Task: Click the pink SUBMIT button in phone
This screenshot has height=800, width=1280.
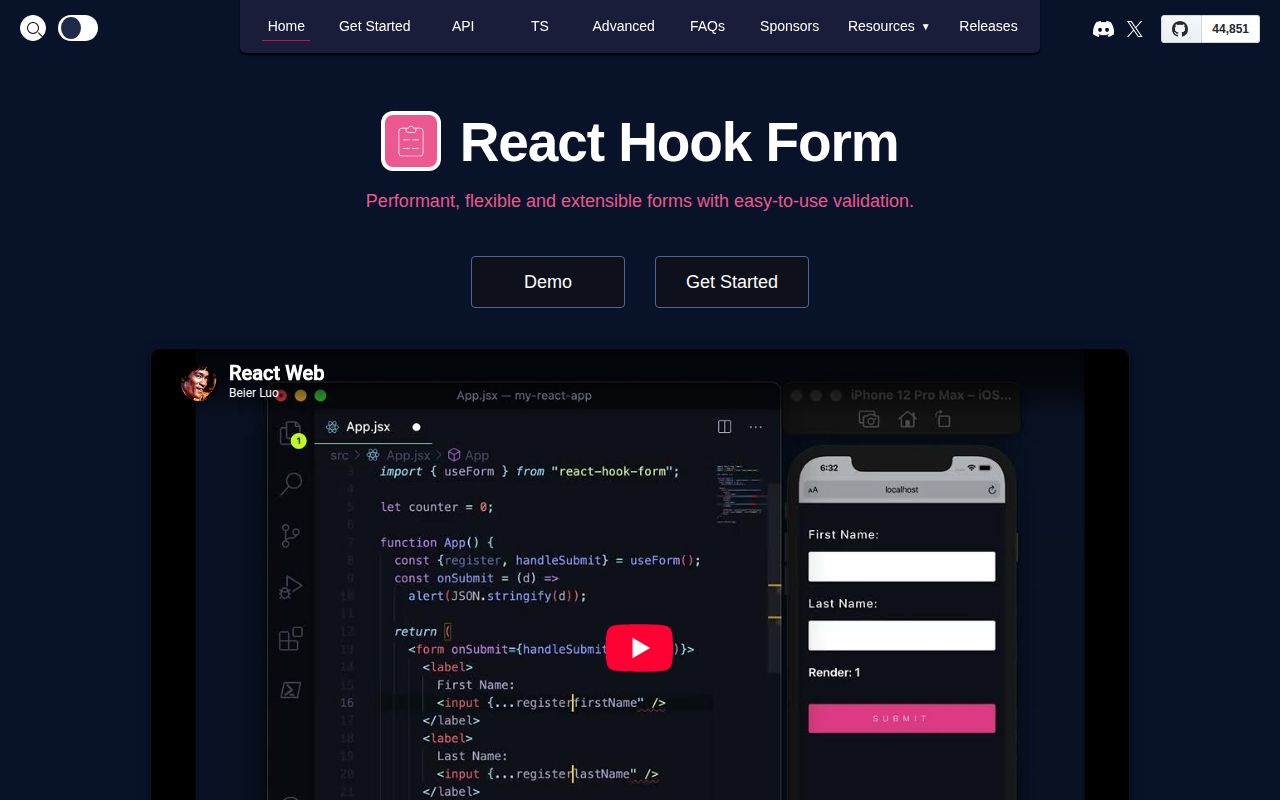Action: 902,718
